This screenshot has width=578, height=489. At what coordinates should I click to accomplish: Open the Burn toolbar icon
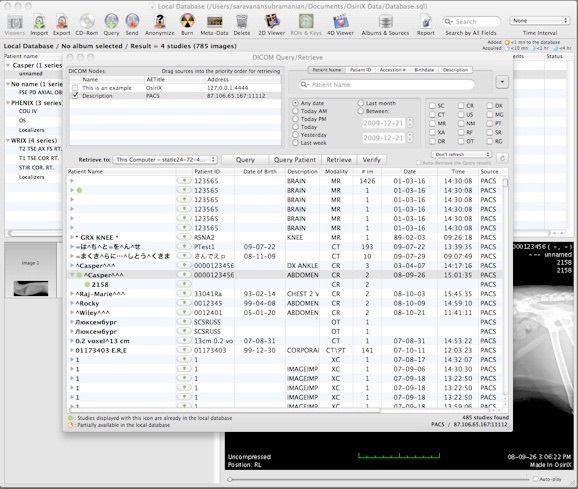pyautogui.click(x=187, y=21)
